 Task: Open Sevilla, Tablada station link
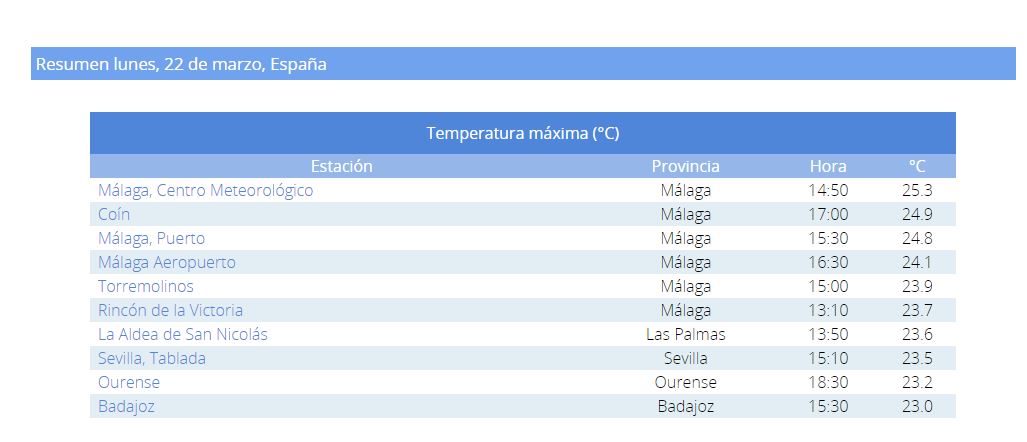tap(151, 358)
